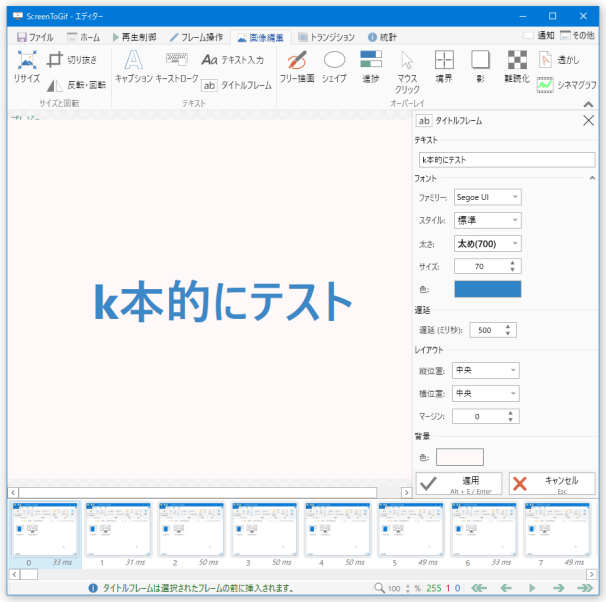
Task: Click the 切り抜き crop tool
Action: click(72, 60)
